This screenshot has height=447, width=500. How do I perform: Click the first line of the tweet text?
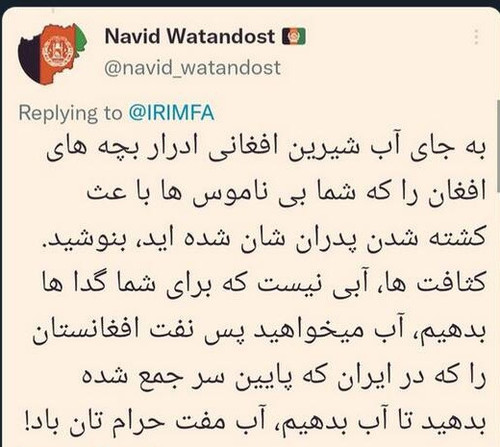(x=266, y=149)
